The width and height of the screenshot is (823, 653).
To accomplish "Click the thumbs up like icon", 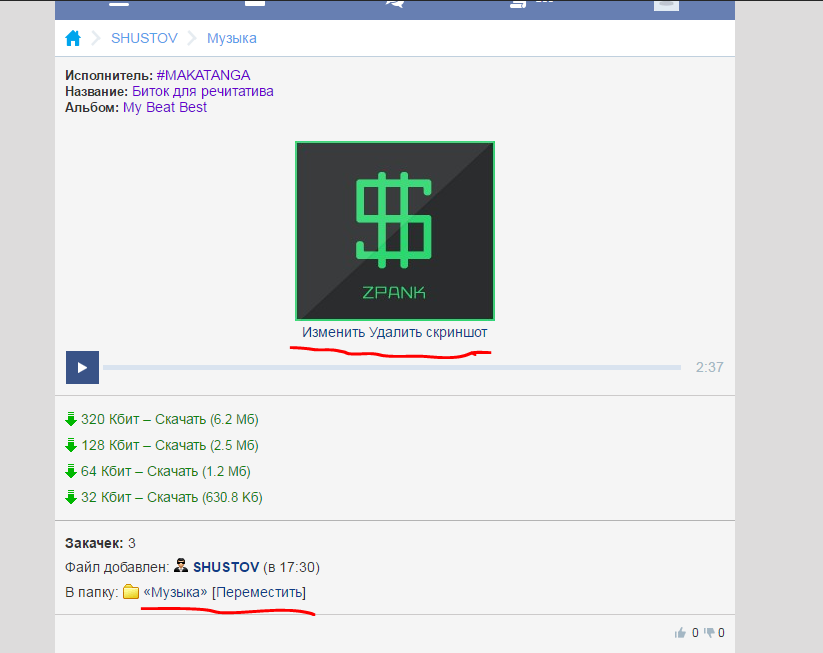I will tap(681, 632).
